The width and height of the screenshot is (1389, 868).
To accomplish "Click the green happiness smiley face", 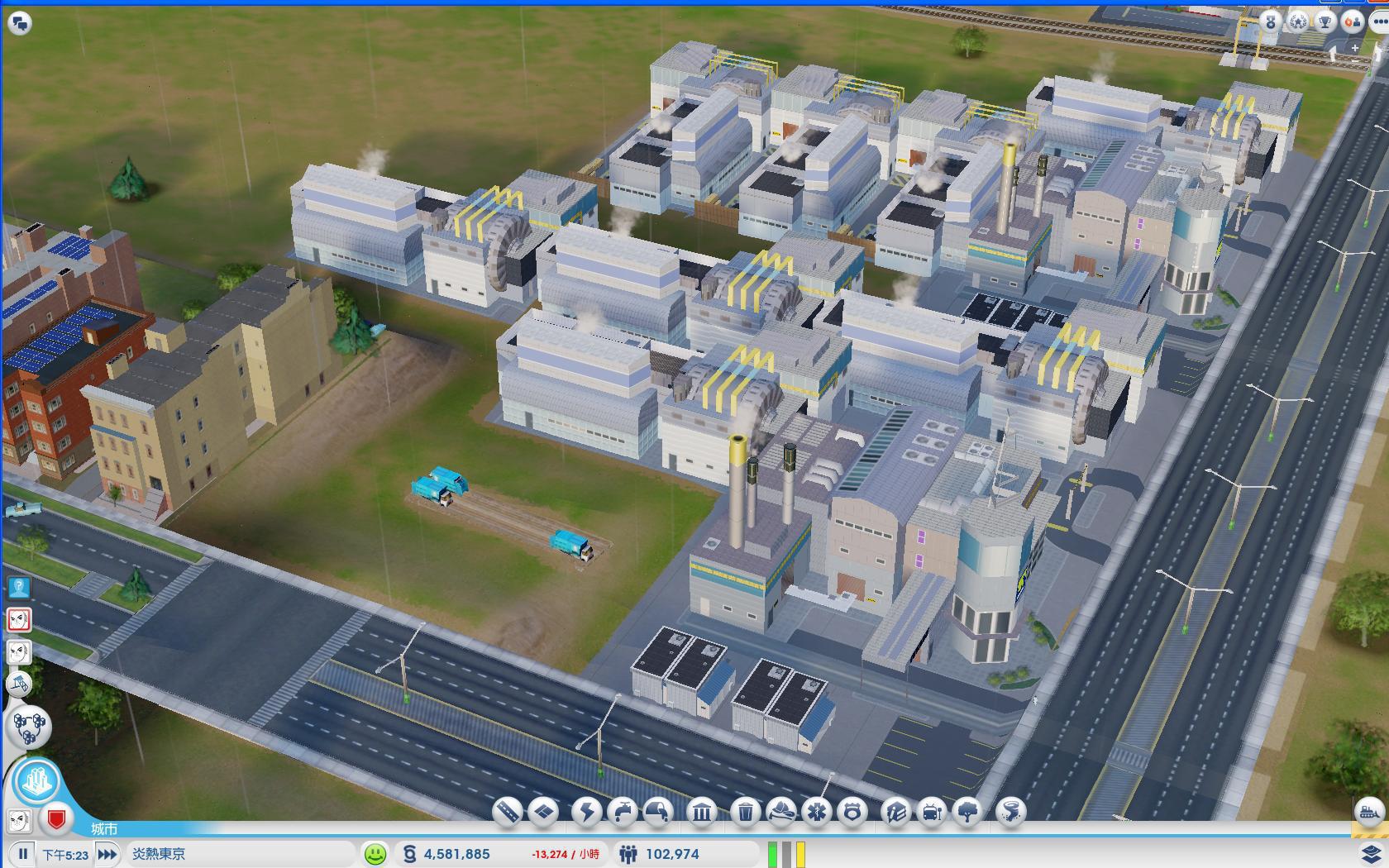I will pyautogui.click(x=375, y=854).
